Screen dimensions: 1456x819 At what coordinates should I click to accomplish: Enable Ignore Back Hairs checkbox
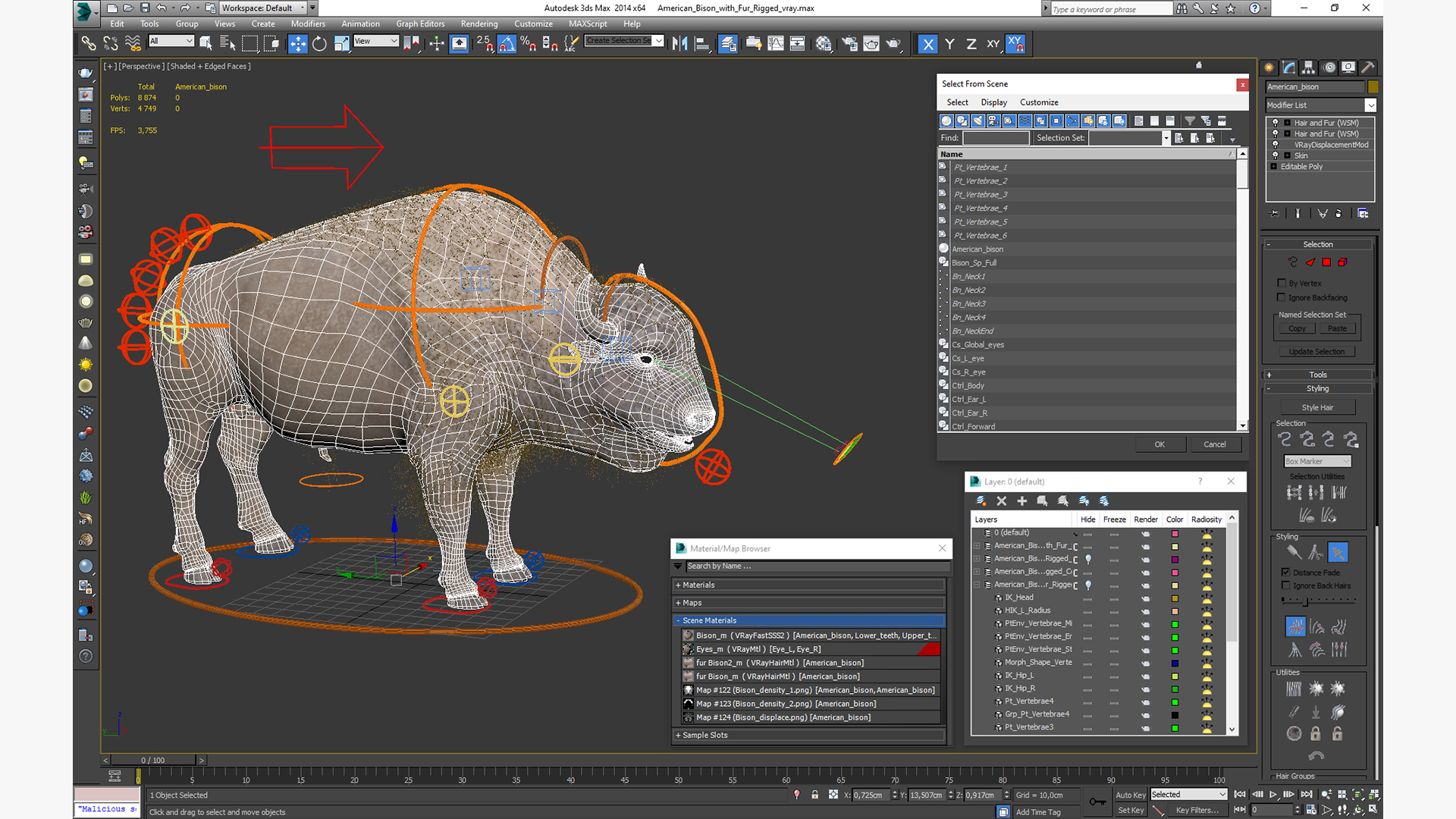[1285, 585]
